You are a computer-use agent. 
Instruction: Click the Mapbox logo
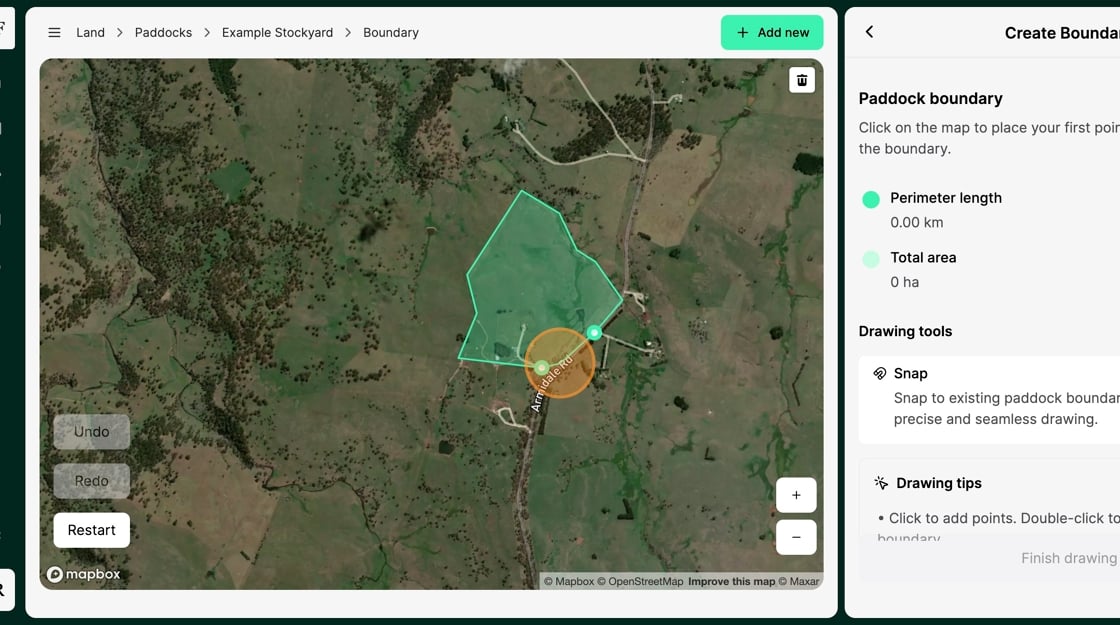click(84, 574)
